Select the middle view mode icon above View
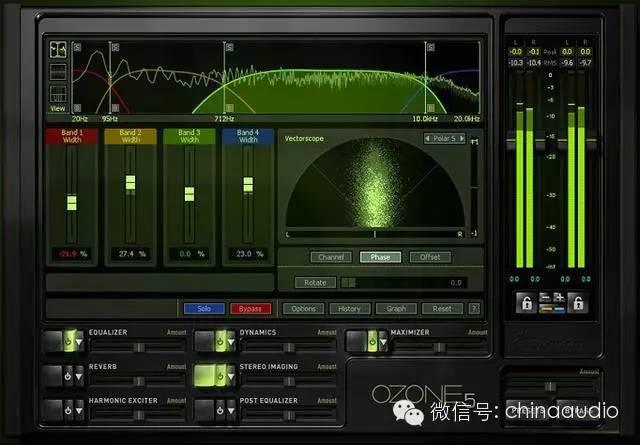Image resolution: width=640 pixels, height=445 pixels. click(x=58, y=72)
